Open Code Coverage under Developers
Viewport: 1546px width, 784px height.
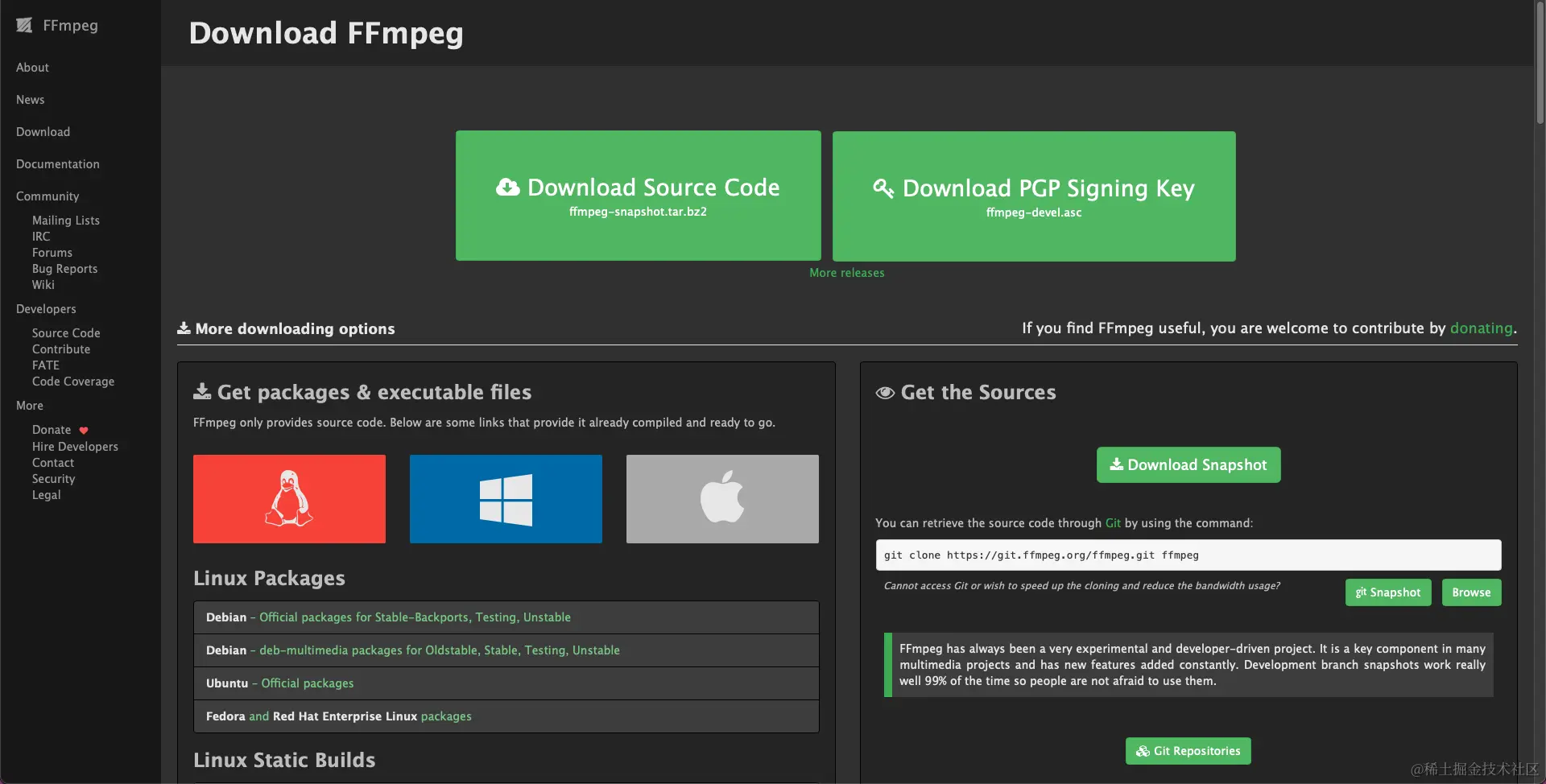point(73,382)
